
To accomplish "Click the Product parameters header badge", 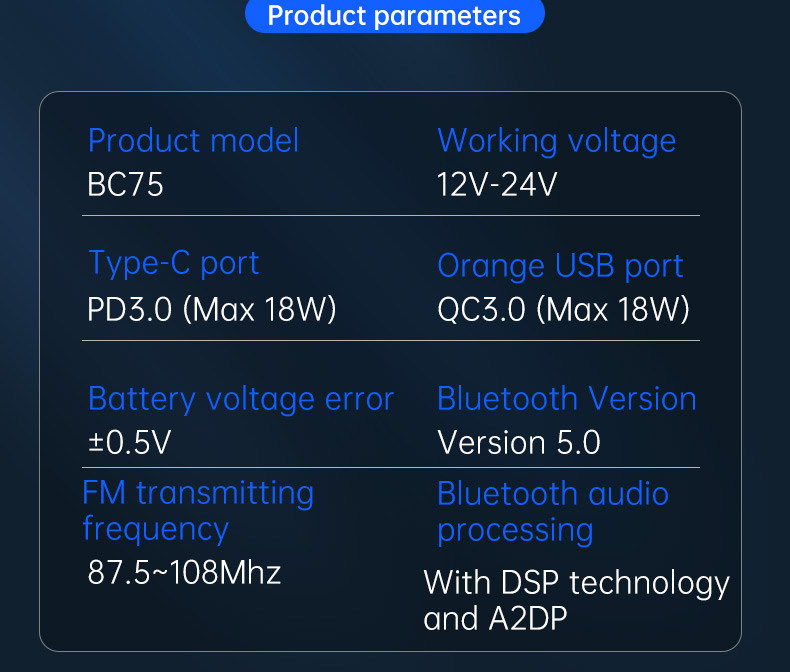I will [394, 15].
